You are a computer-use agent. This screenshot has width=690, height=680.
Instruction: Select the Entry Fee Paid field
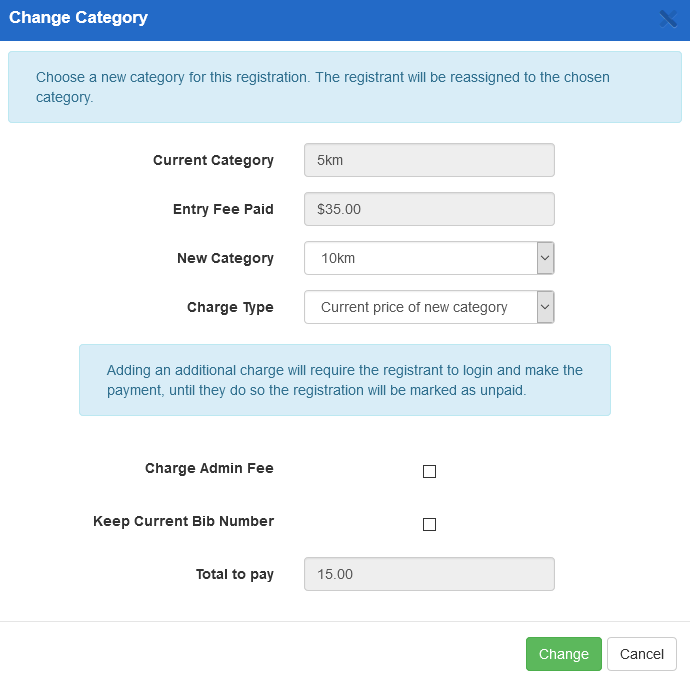tap(429, 209)
